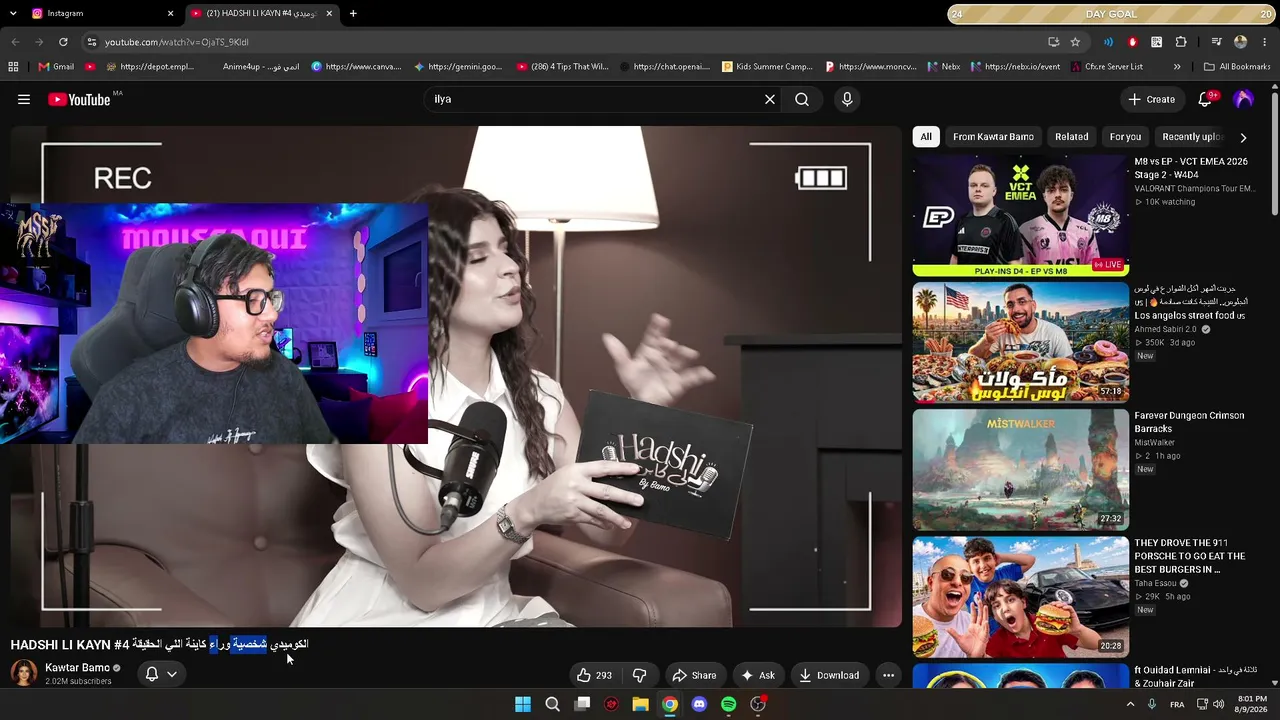
Task: Open the taskbar volume control
Action: pos(1218,704)
